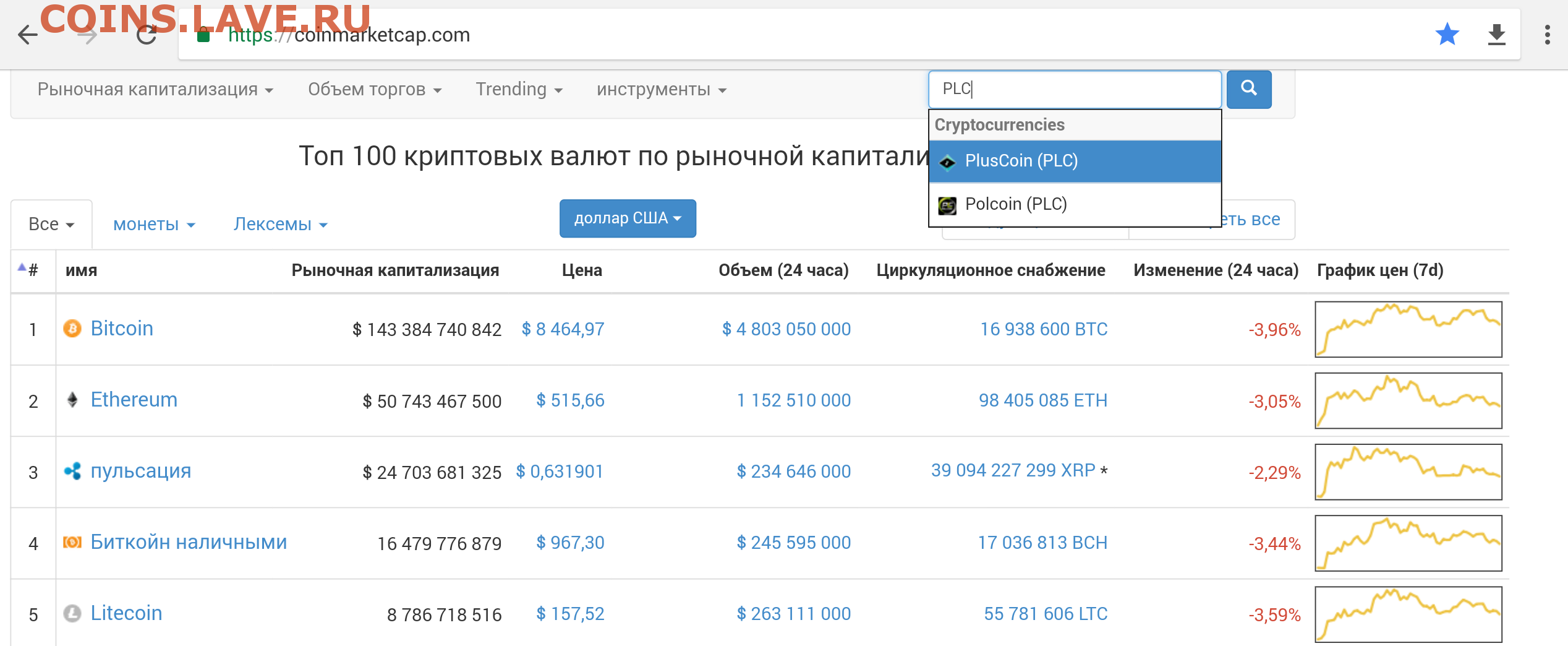Click the blue search magnifier button
1568x646 pixels.
(1248, 89)
